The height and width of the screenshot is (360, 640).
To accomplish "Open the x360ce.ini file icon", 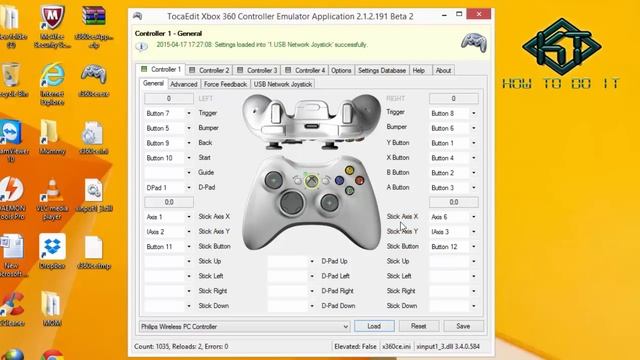I will click(x=94, y=137).
